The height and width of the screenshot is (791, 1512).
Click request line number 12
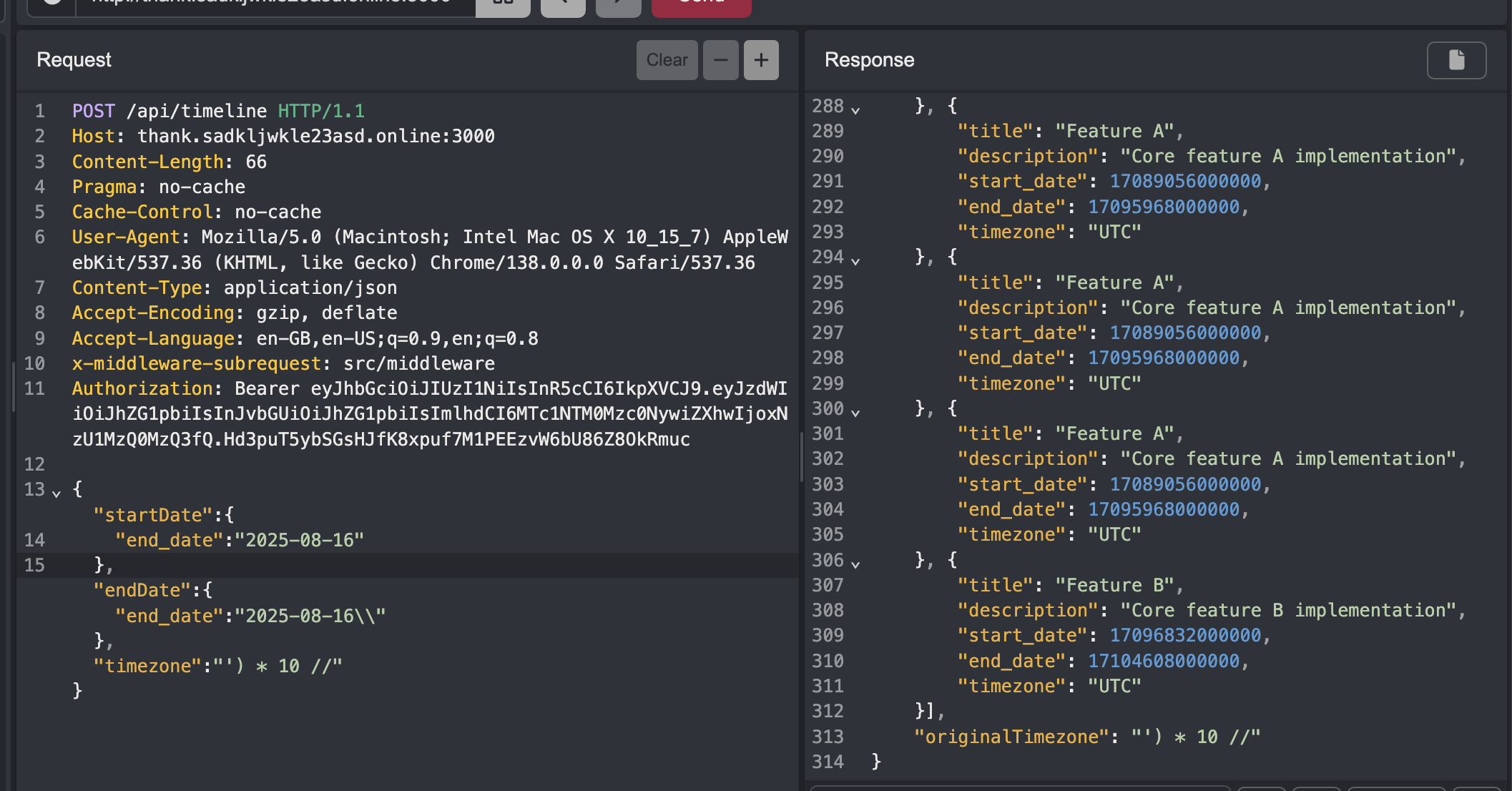pyautogui.click(x=34, y=465)
